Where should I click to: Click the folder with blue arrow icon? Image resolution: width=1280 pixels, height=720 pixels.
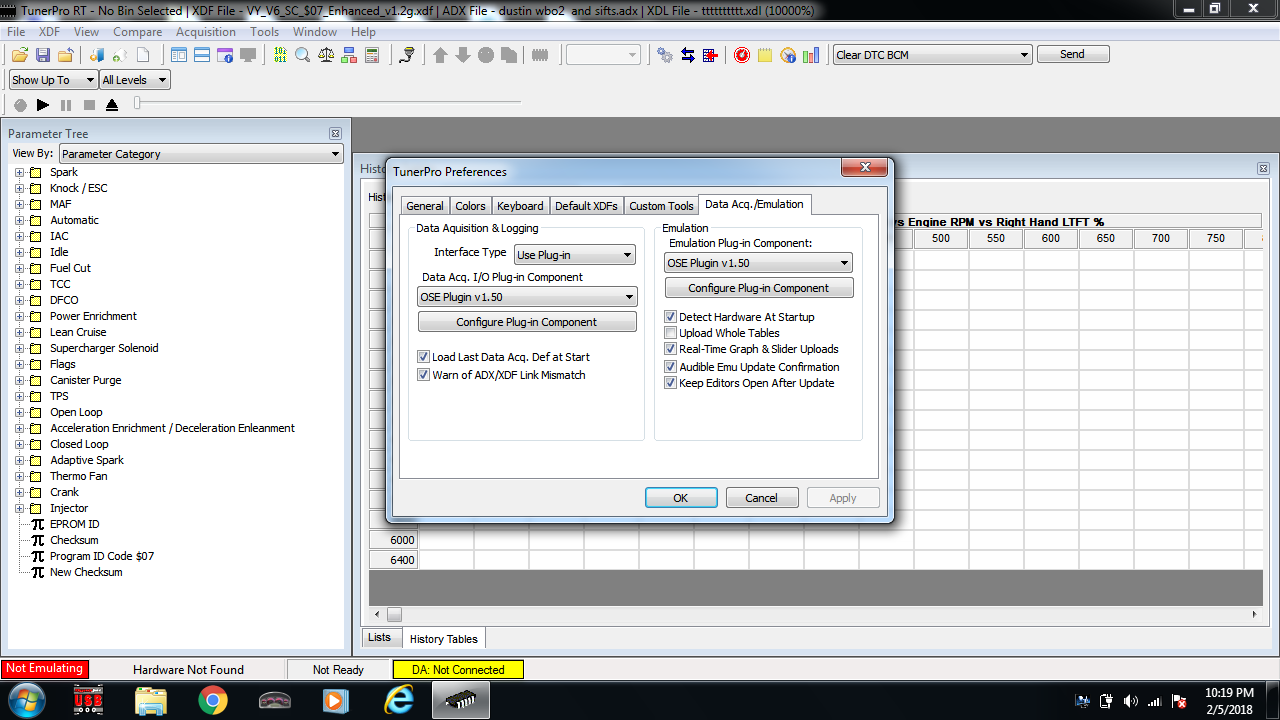pos(66,55)
